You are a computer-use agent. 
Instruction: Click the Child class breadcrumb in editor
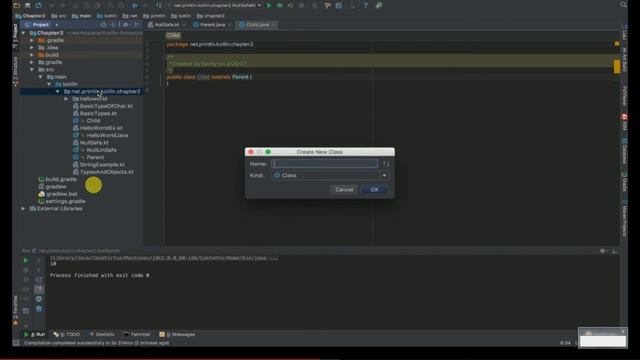(173, 36)
